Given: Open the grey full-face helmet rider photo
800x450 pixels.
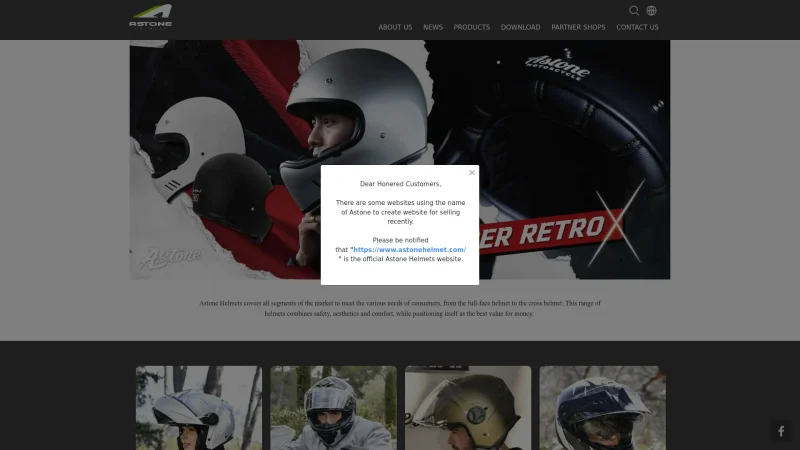Looking at the screenshot, I should pos(333,408).
